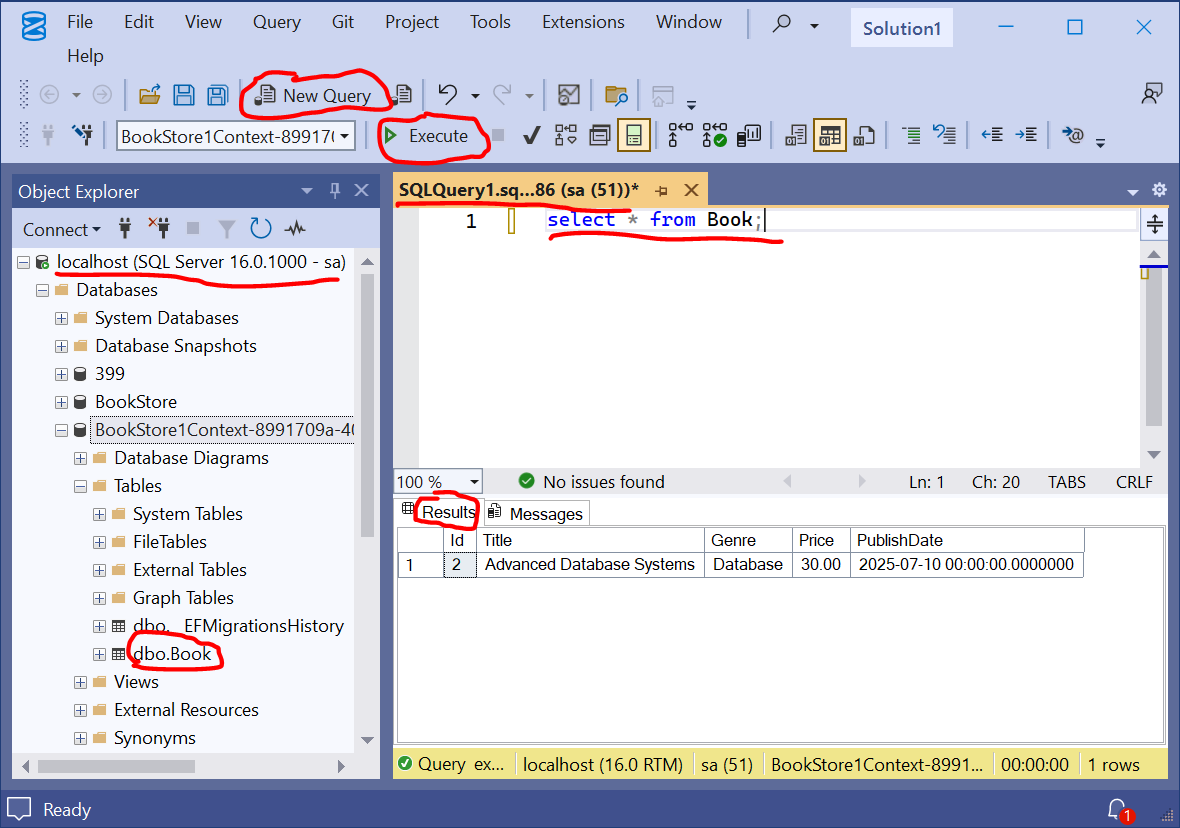Open the Tools menu
The width and height of the screenshot is (1180, 828).
tap(490, 22)
